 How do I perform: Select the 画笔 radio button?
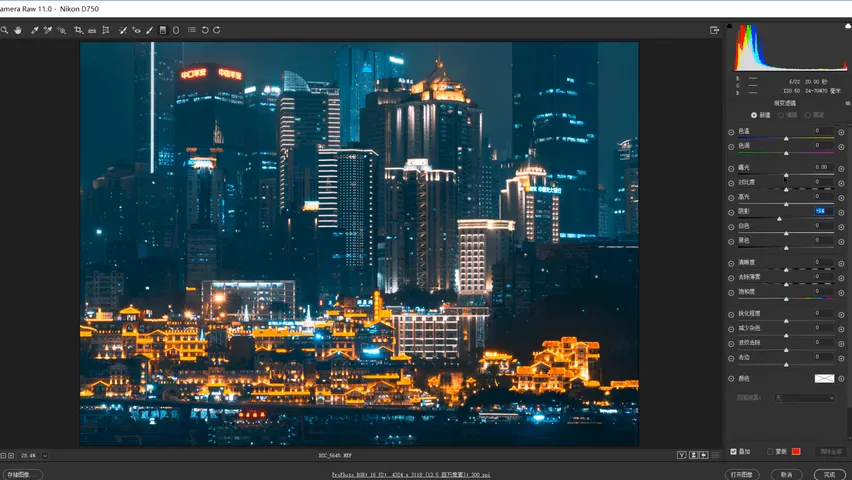point(807,115)
